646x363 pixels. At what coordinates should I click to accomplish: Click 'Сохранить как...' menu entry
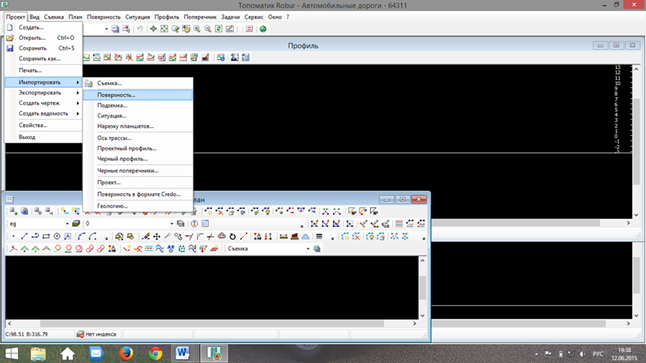click(40, 59)
